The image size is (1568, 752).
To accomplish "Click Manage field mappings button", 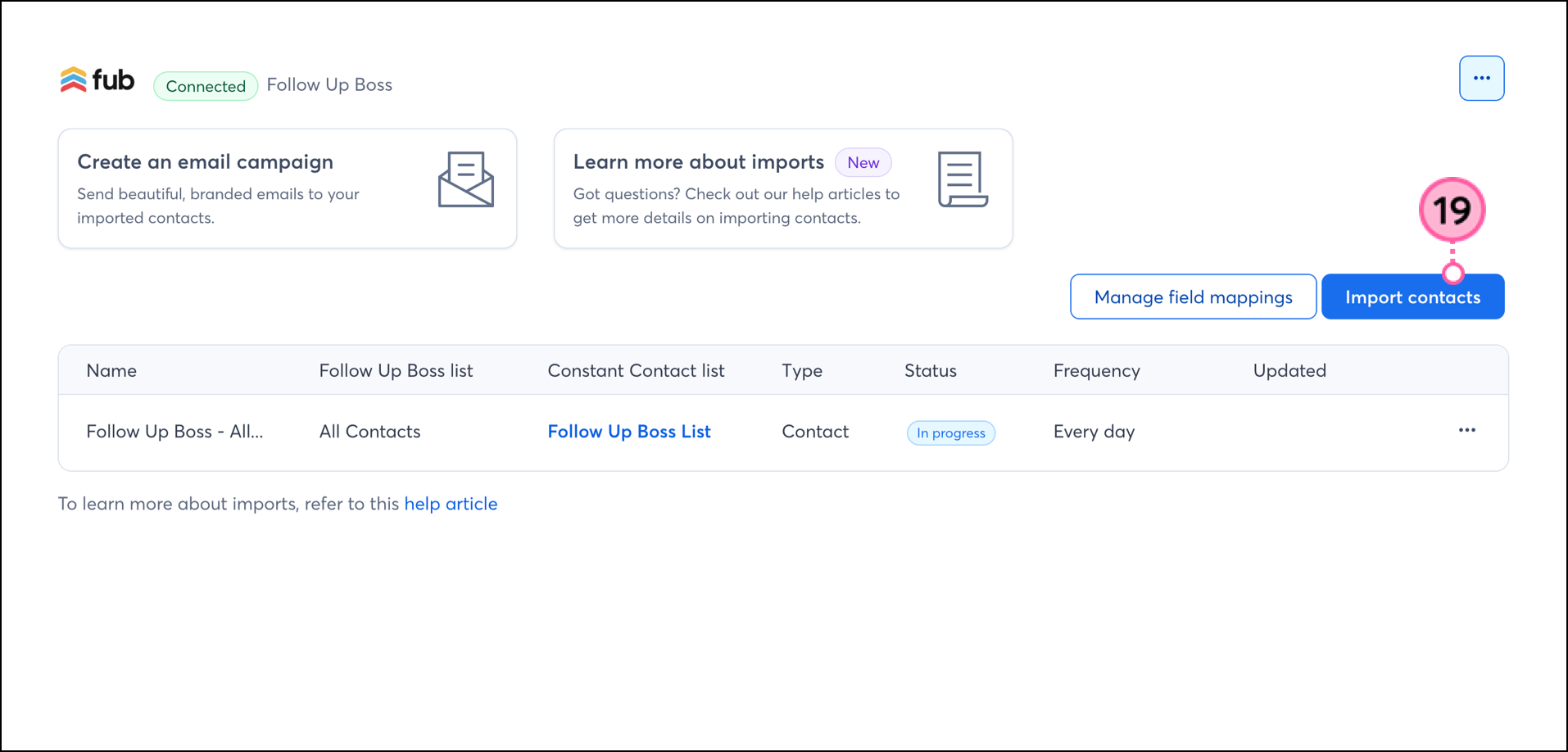I will tap(1193, 297).
